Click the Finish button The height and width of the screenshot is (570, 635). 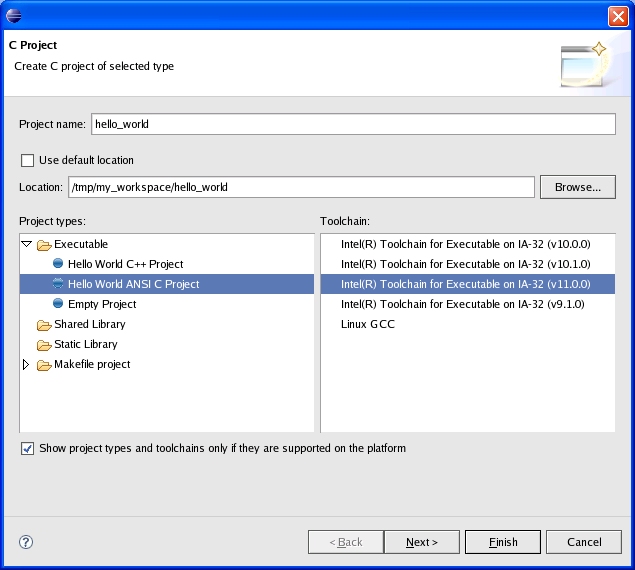click(503, 542)
